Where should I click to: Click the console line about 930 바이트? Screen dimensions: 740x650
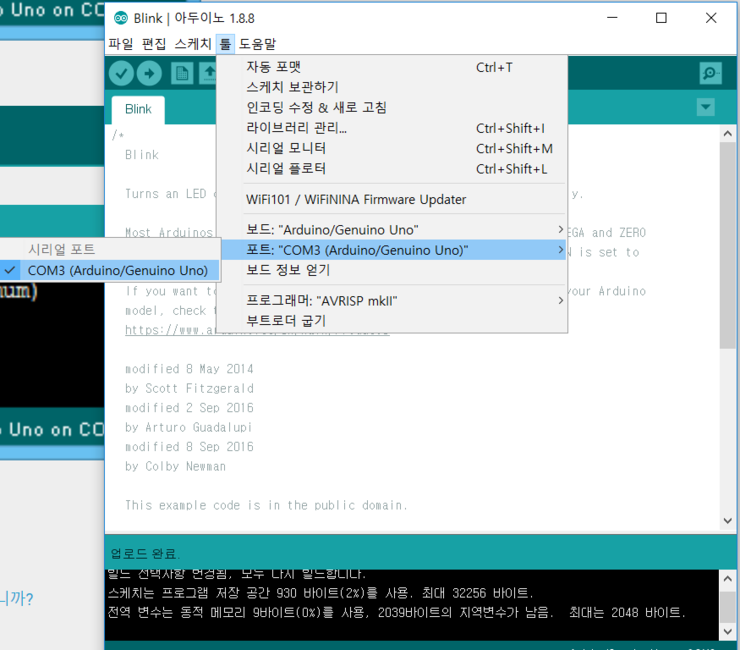click(320, 593)
